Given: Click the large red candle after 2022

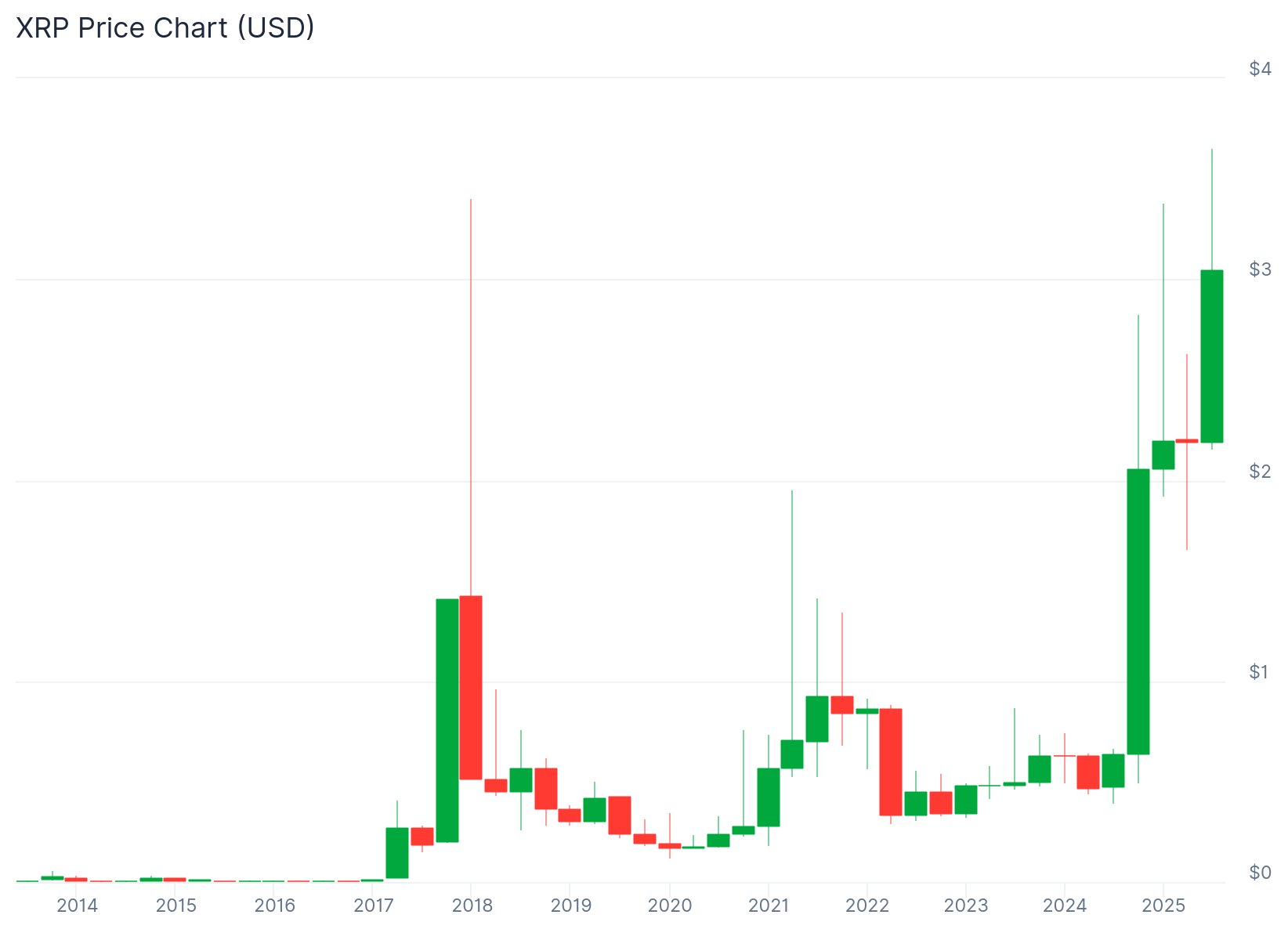Looking at the screenshot, I should (x=891, y=762).
